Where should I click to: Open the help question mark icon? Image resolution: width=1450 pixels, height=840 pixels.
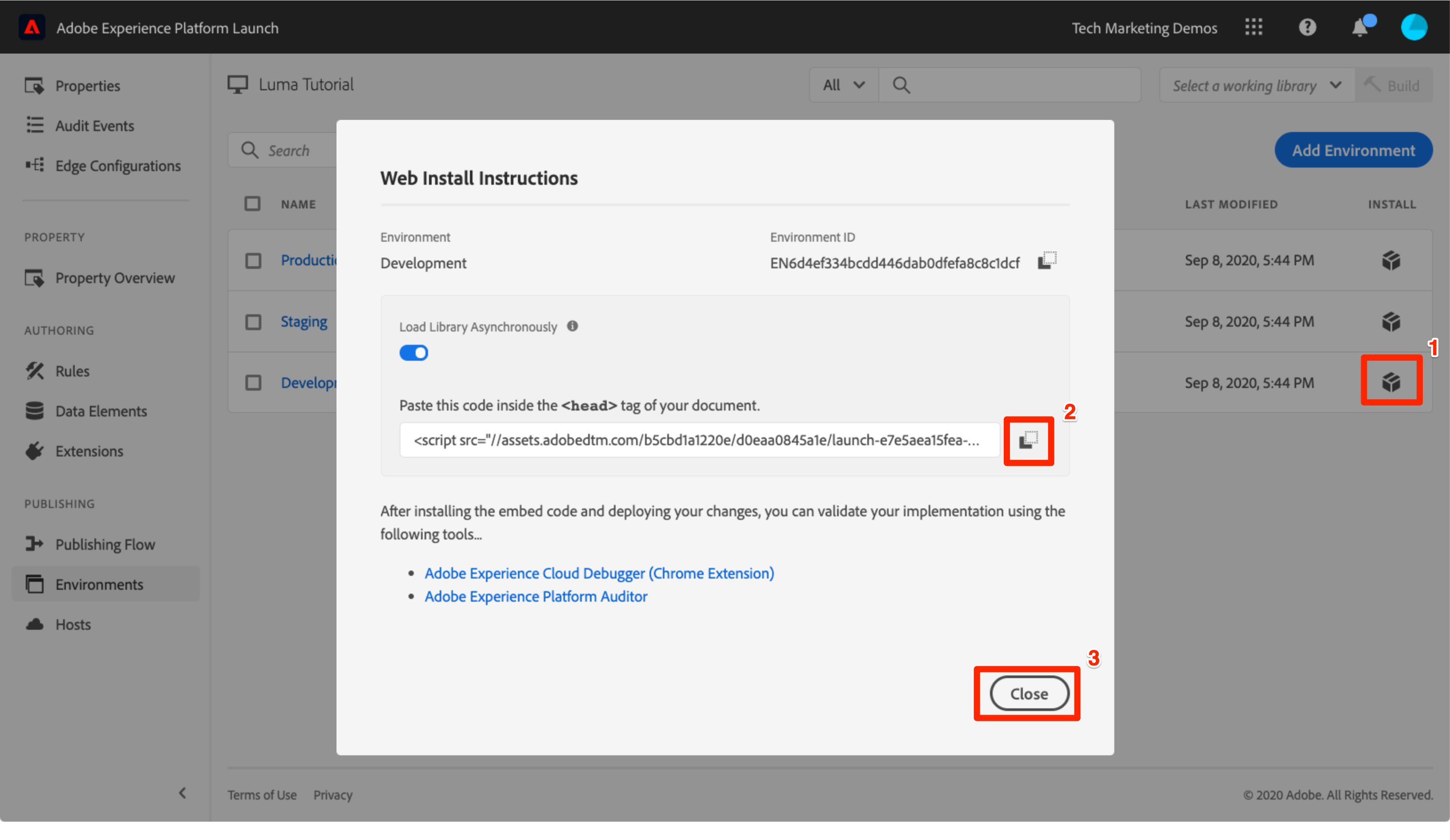(x=1307, y=28)
